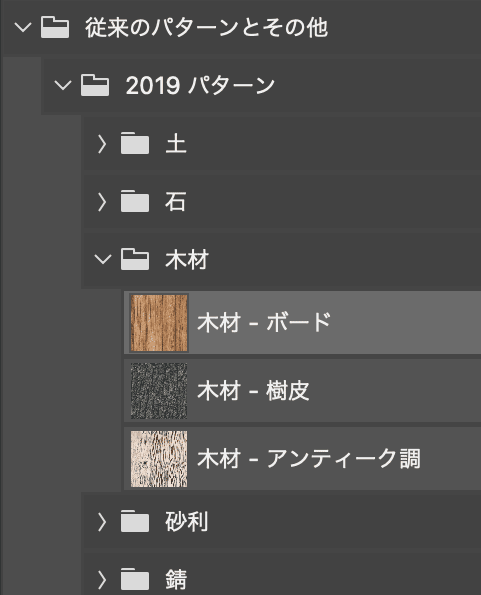This screenshot has width=481, height=595.
Task: Expand the 砂利 folder chevron
Action: (102, 522)
